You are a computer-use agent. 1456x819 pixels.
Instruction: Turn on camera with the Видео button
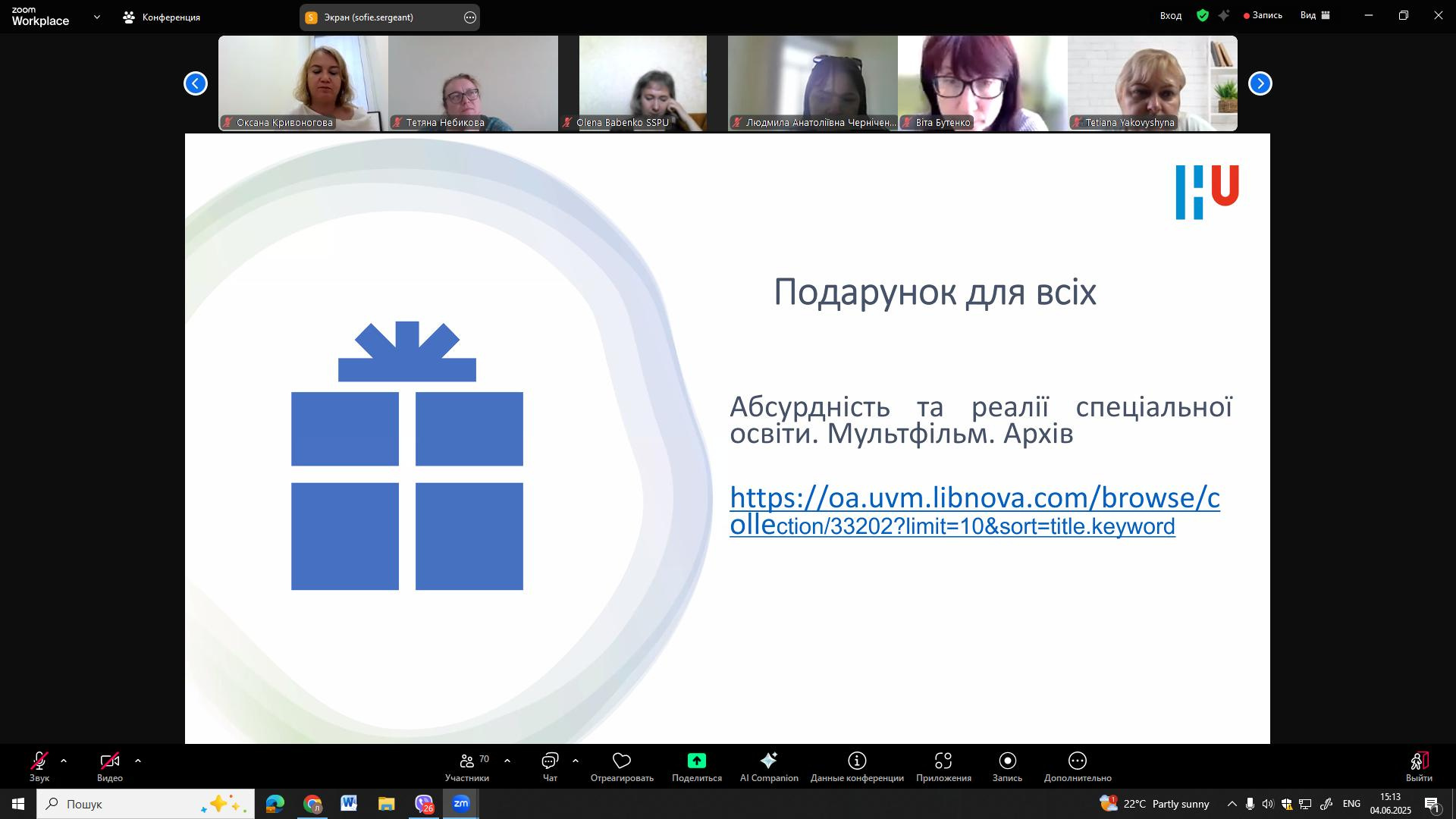[110, 767]
